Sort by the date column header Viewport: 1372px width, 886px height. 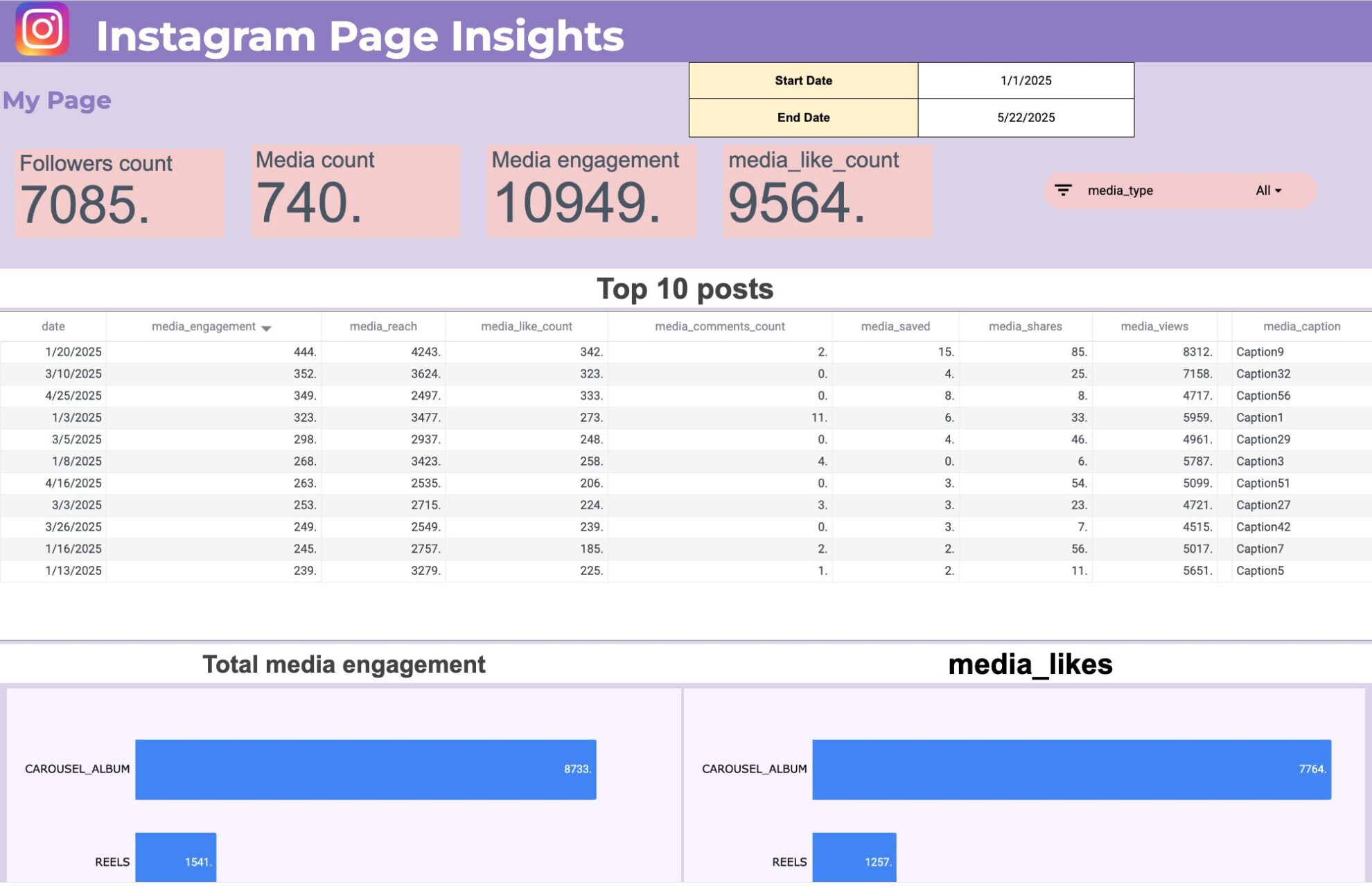[53, 326]
